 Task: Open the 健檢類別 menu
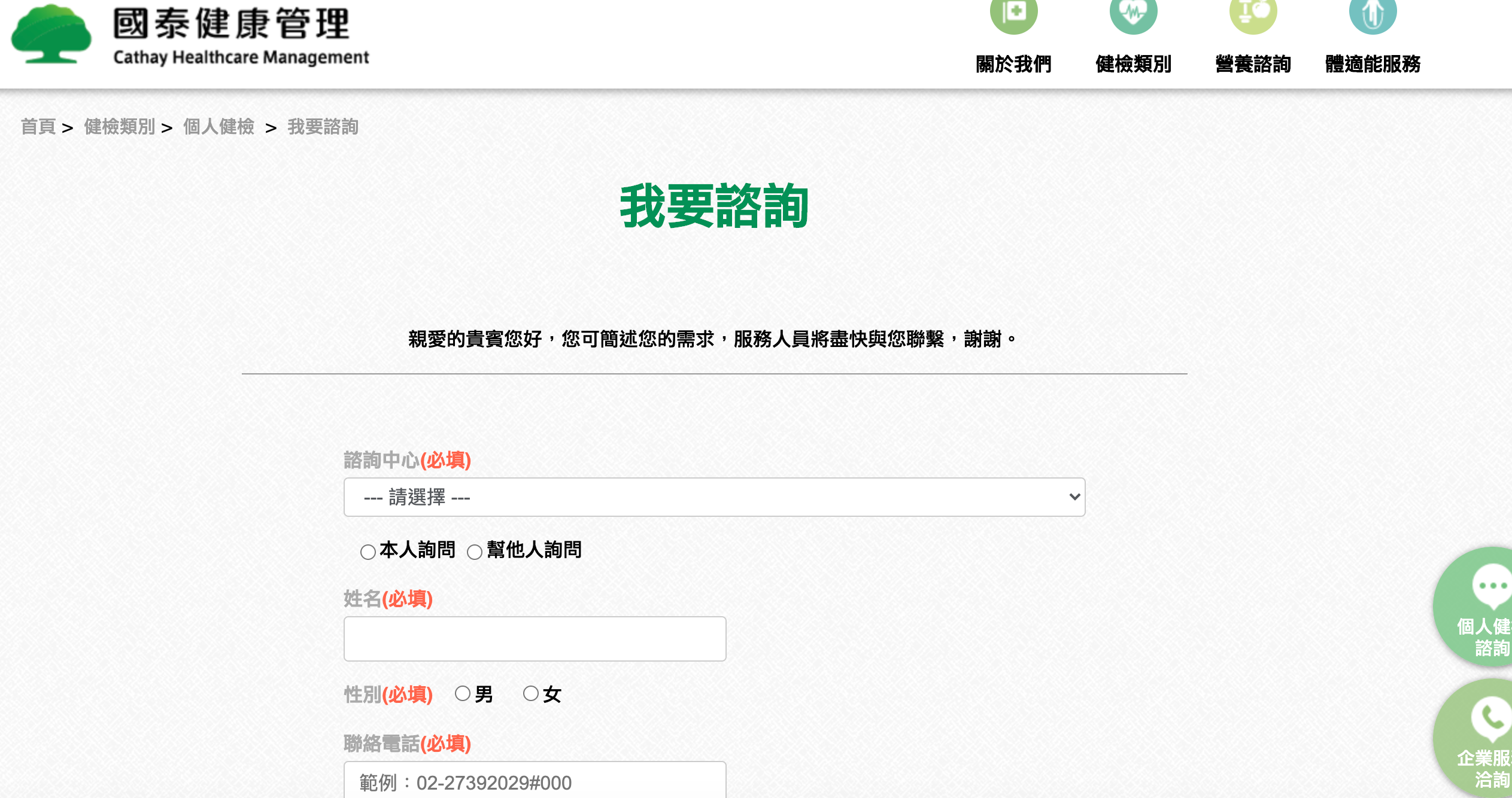tap(1133, 63)
